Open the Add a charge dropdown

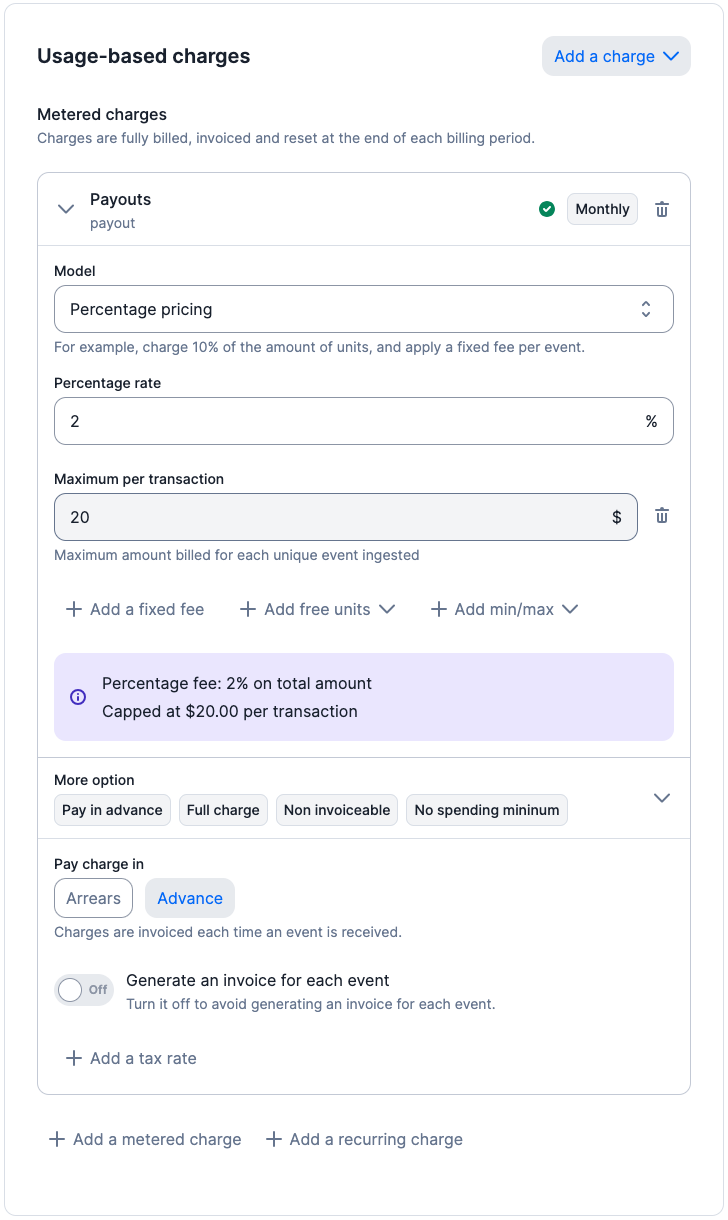pyautogui.click(x=616, y=57)
